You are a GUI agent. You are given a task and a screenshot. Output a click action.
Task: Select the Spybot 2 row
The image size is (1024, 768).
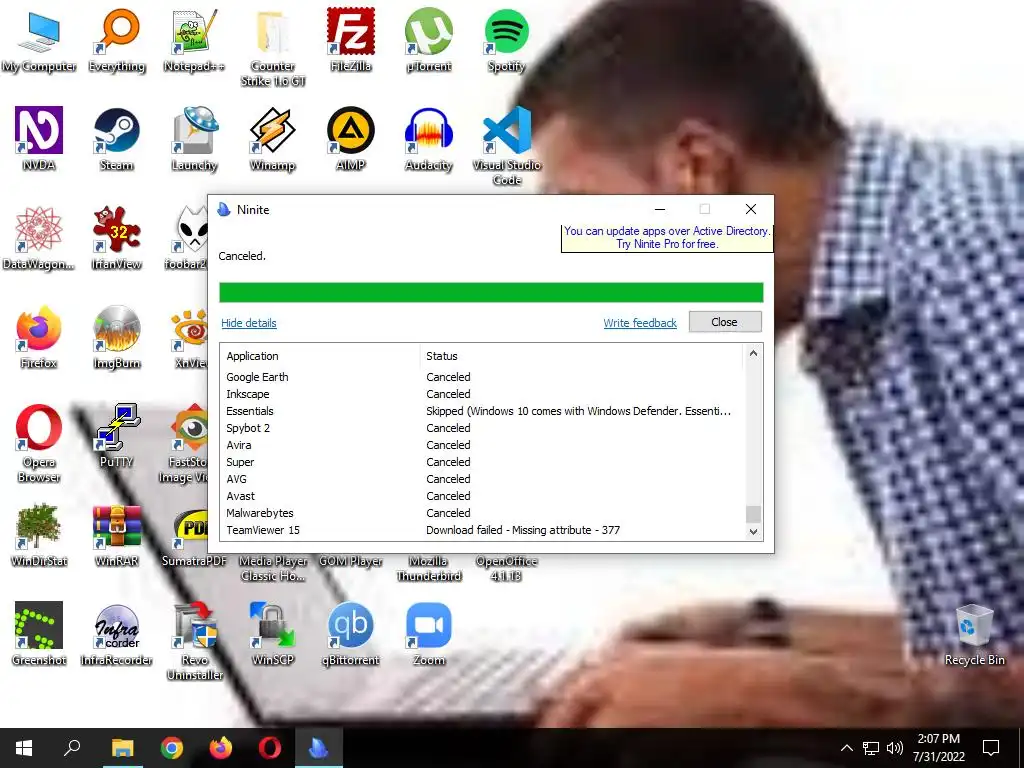[482, 428]
